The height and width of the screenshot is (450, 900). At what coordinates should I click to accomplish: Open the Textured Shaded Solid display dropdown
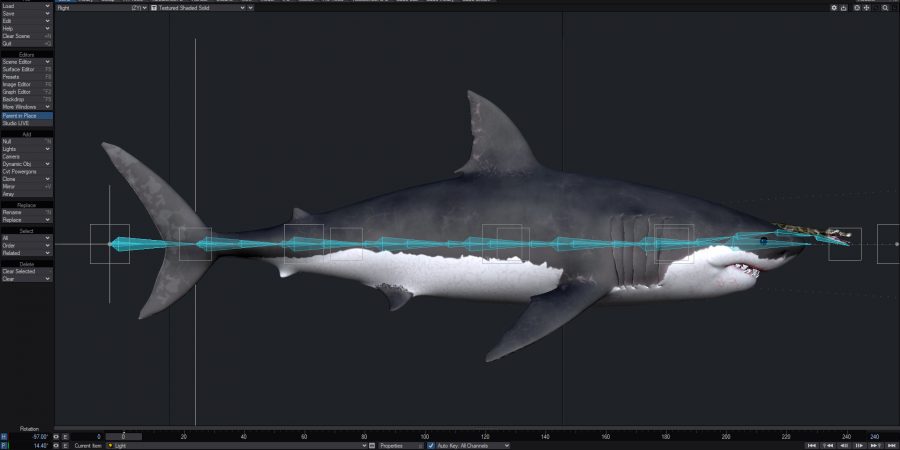199,7
